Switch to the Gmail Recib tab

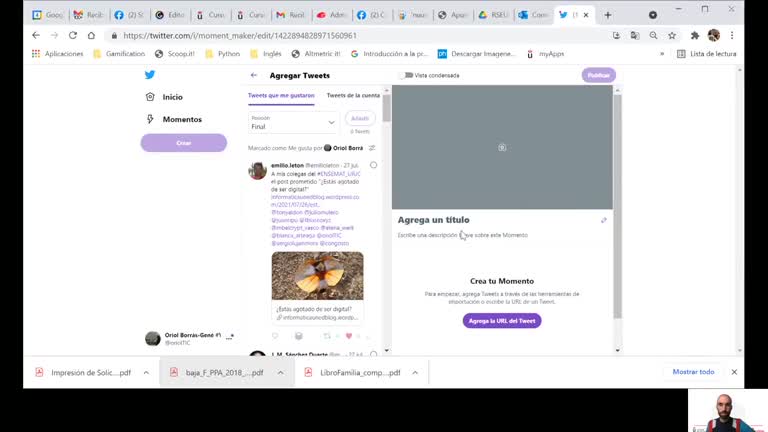tap(291, 15)
